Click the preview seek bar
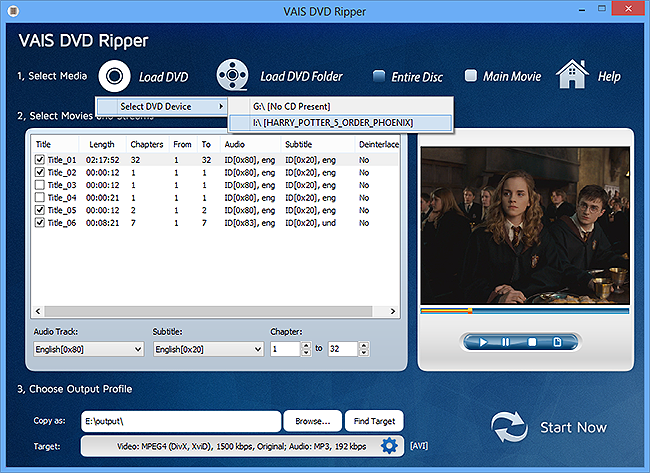This screenshot has width=650, height=473. pos(525,311)
